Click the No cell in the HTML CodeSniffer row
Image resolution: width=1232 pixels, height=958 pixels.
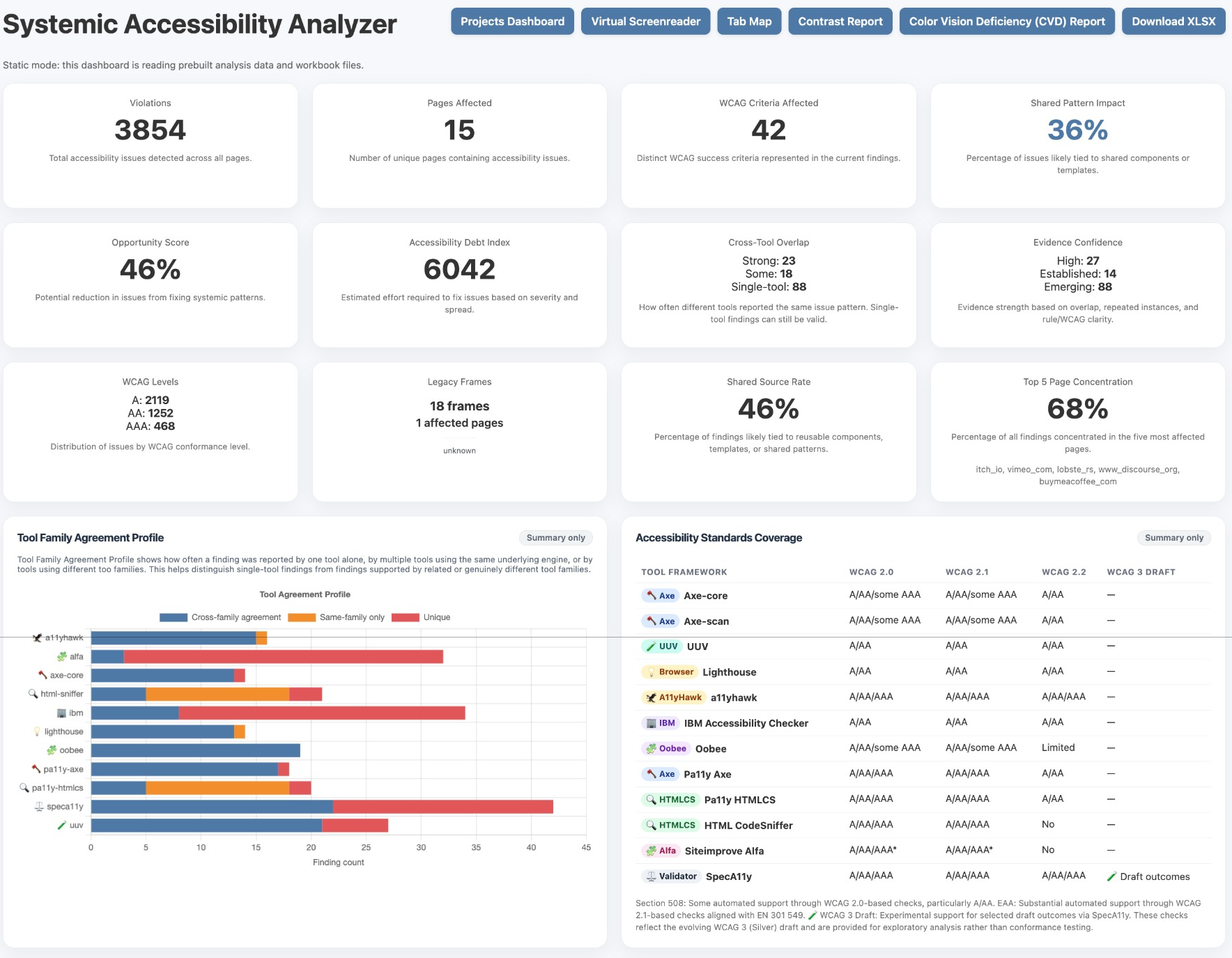click(x=1048, y=824)
